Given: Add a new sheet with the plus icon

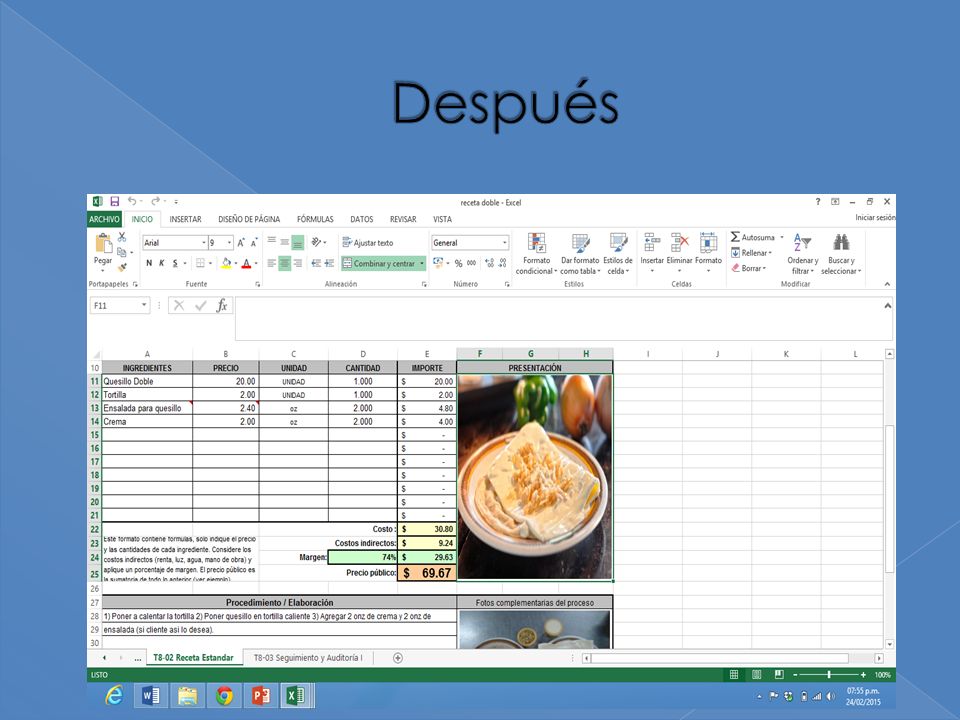Looking at the screenshot, I should point(398,658).
